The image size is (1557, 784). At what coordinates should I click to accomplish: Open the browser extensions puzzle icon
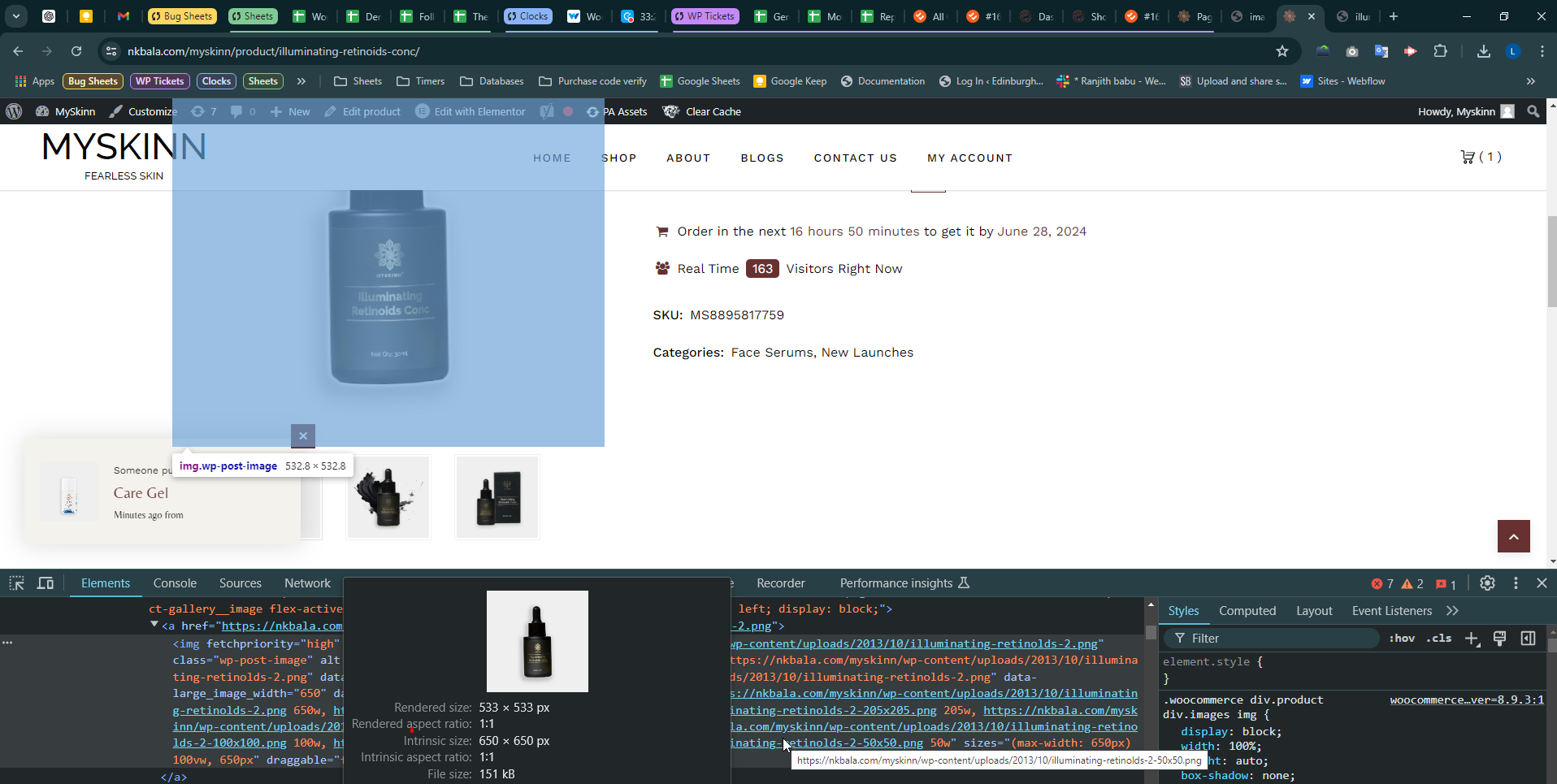point(1440,51)
